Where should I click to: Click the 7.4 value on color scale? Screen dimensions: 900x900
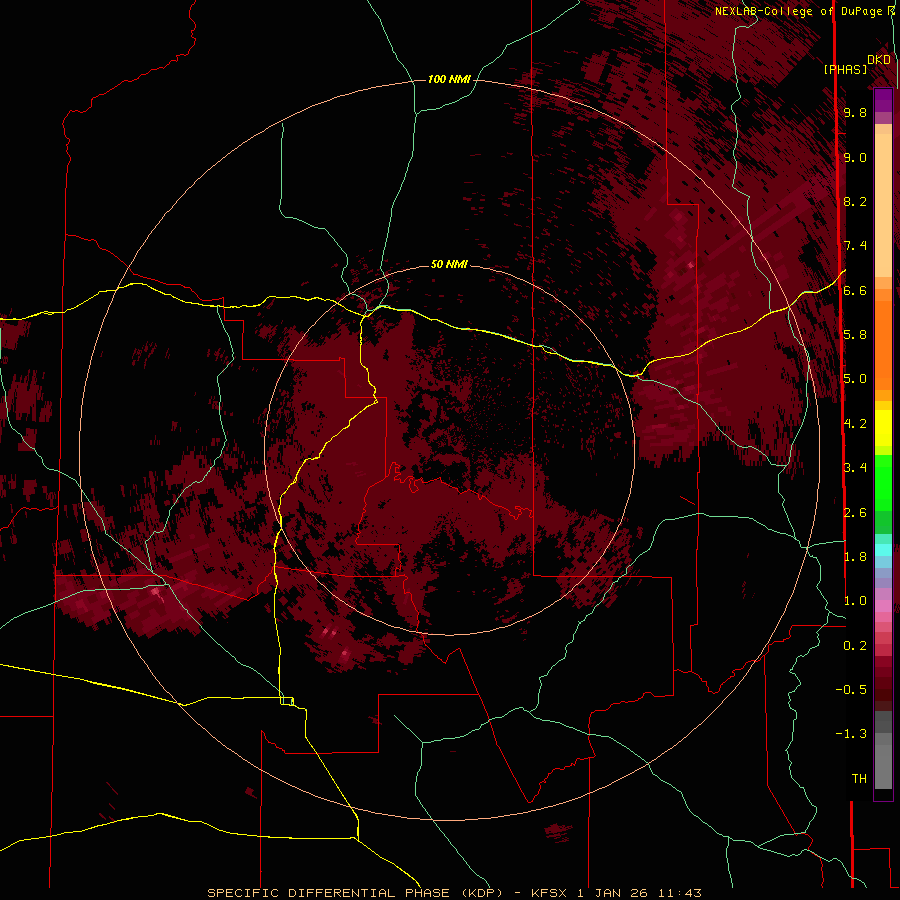pos(855,246)
